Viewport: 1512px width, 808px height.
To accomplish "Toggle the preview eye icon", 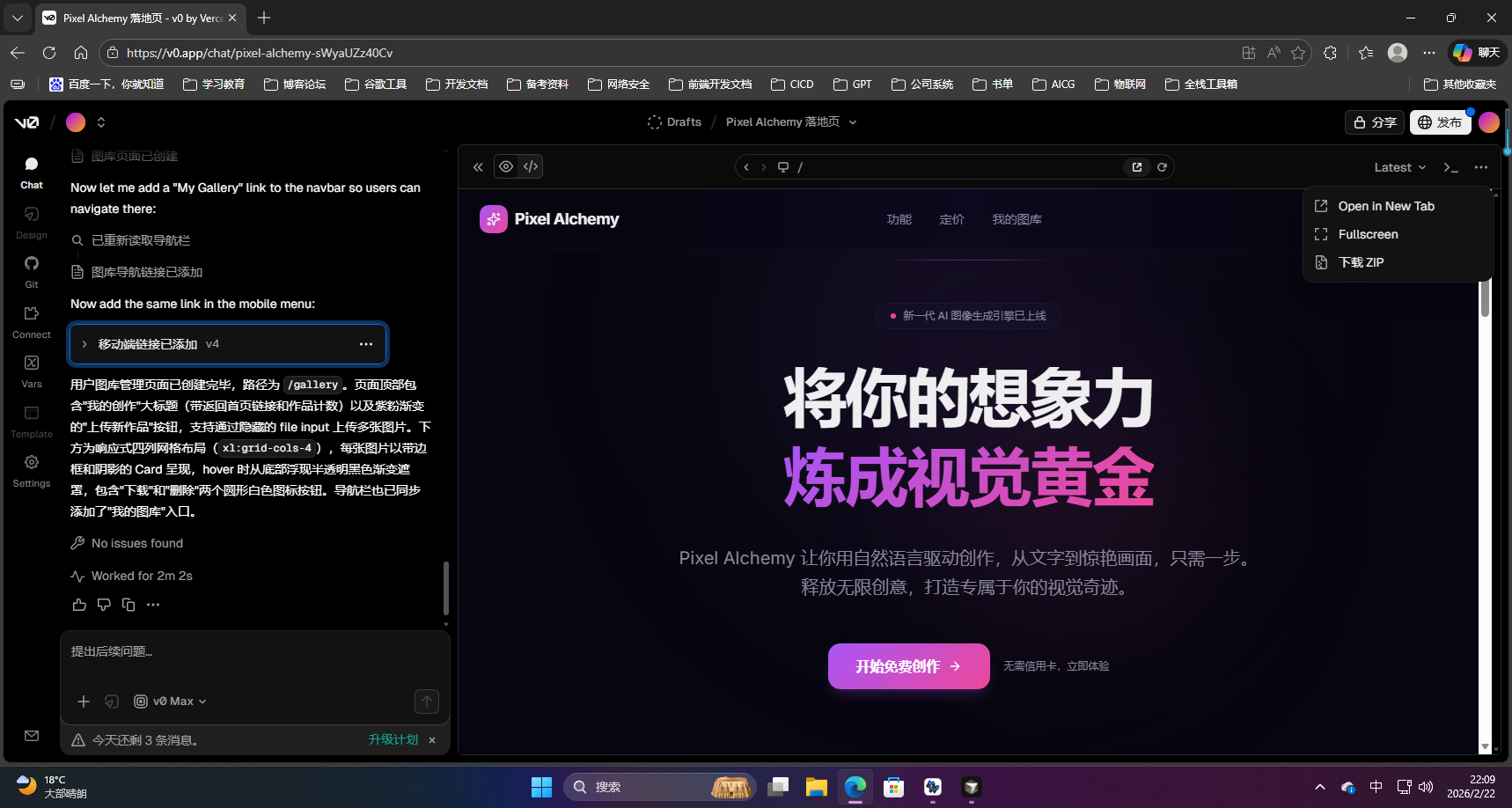I will click(x=506, y=166).
